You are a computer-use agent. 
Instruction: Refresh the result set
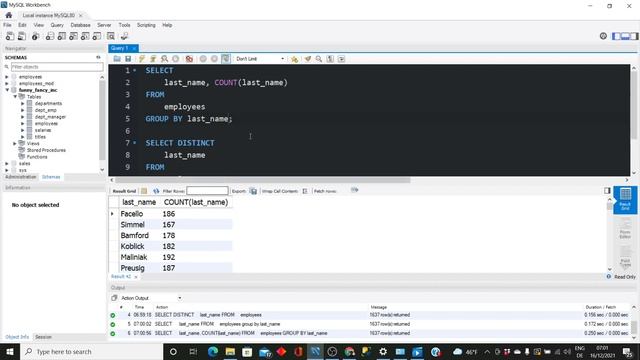coord(156,191)
